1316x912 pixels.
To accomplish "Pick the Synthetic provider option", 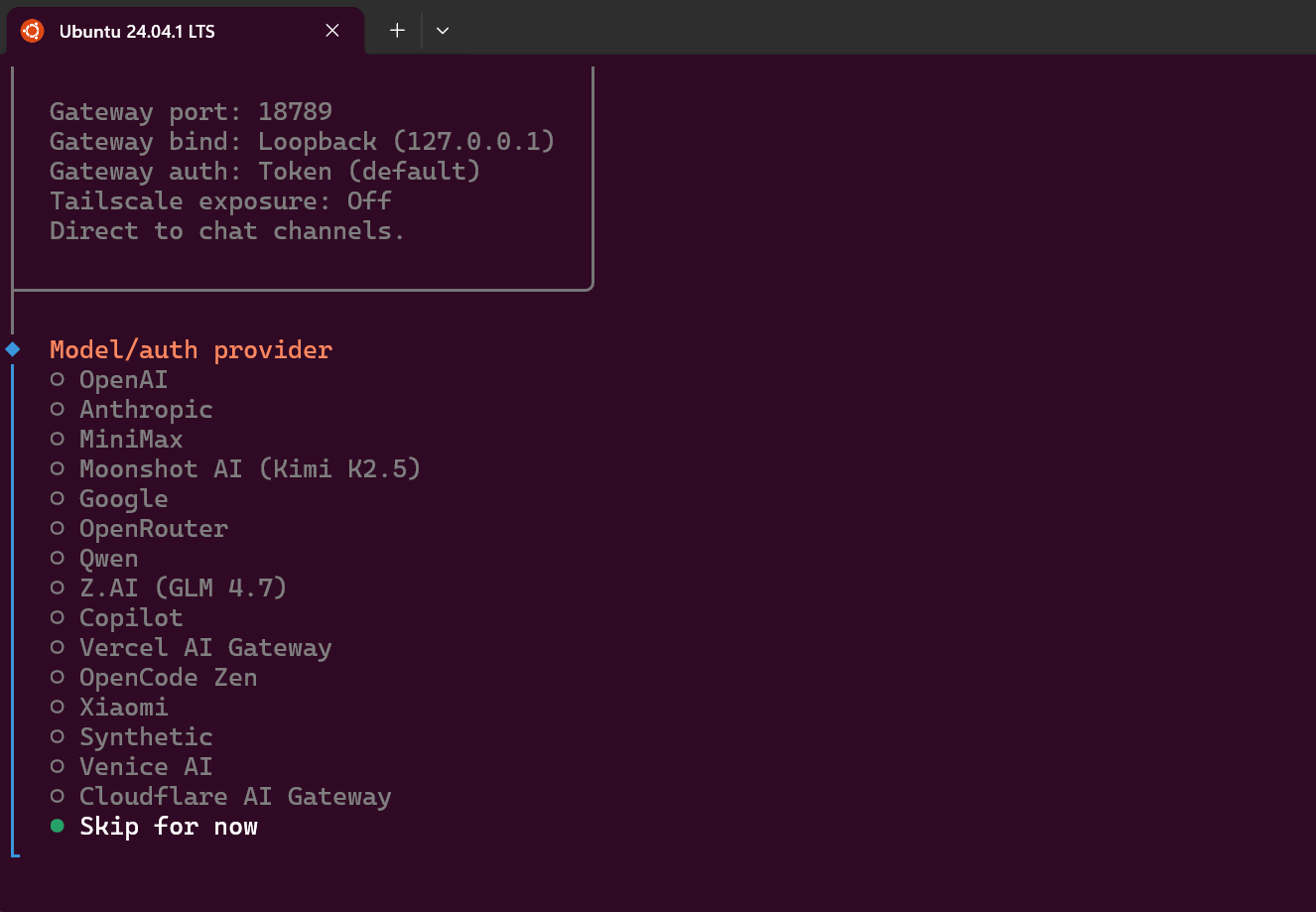I will pyautogui.click(x=131, y=737).
